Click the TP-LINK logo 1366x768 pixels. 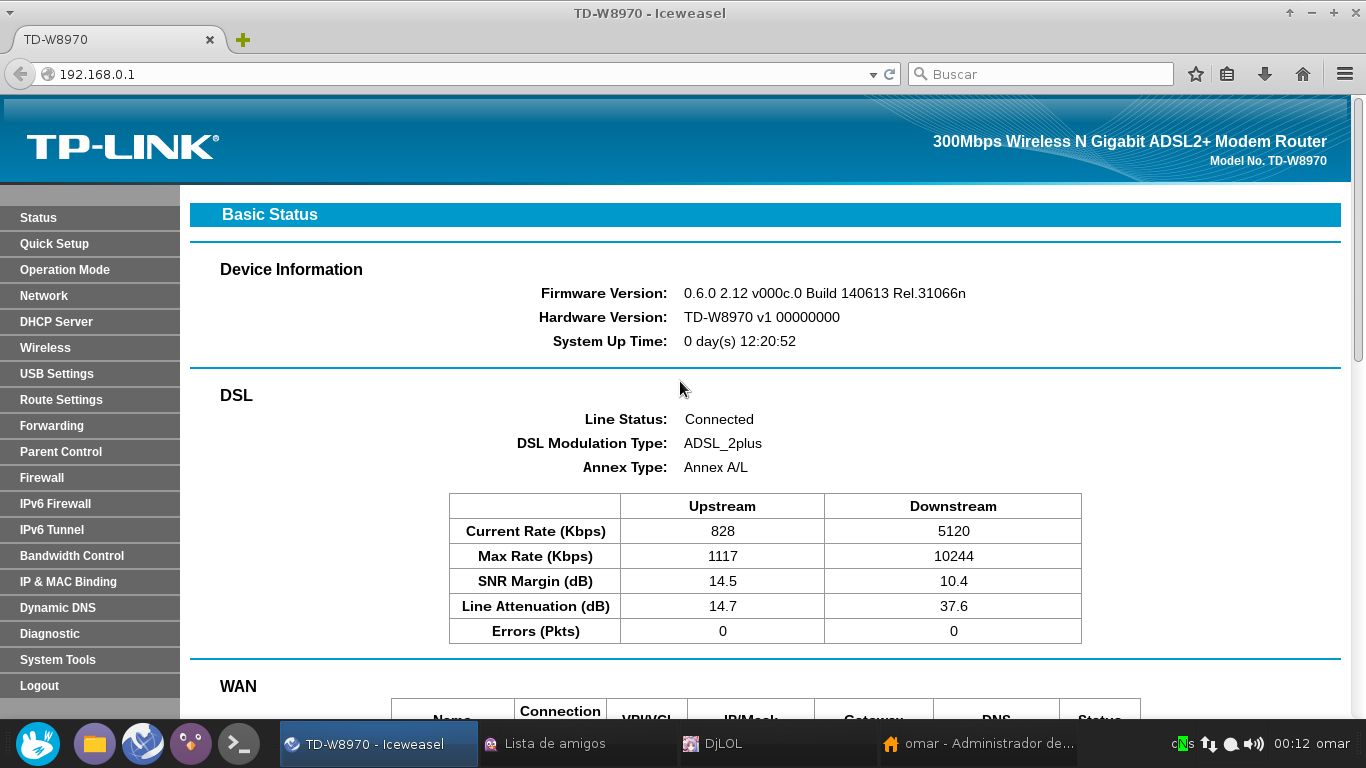pyautogui.click(x=122, y=147)
